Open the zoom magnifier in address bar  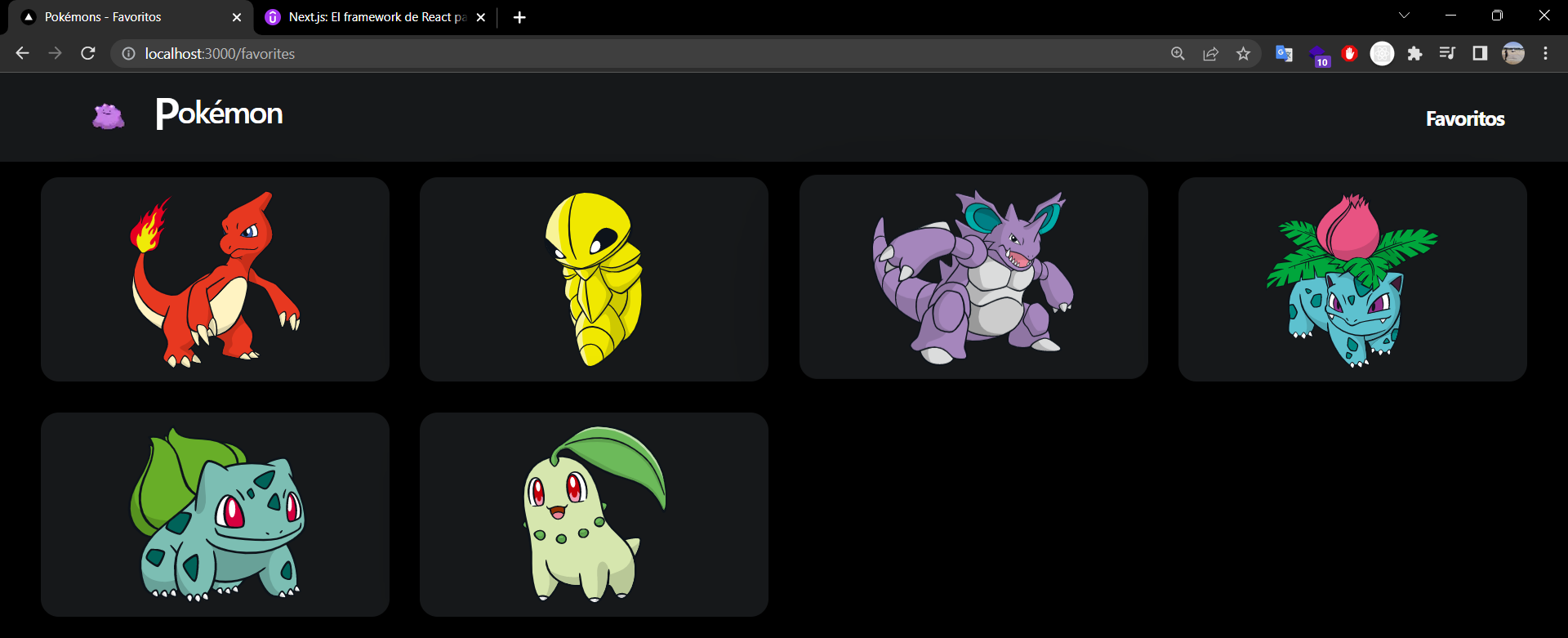[1178, 53]
